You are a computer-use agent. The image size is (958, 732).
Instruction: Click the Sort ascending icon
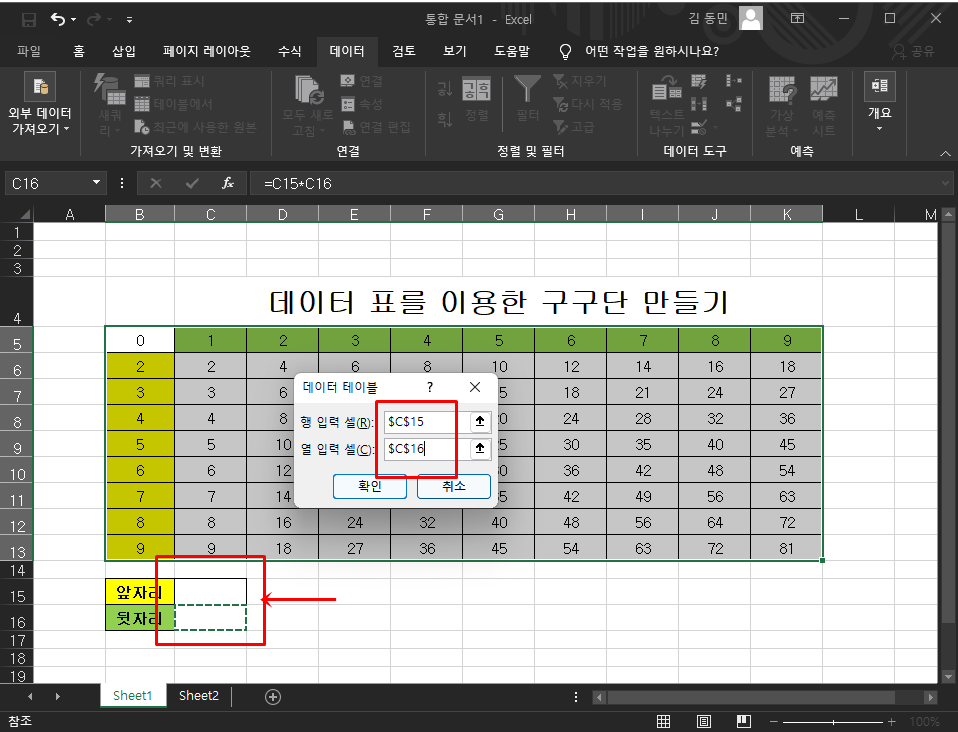tap(445, 90)
